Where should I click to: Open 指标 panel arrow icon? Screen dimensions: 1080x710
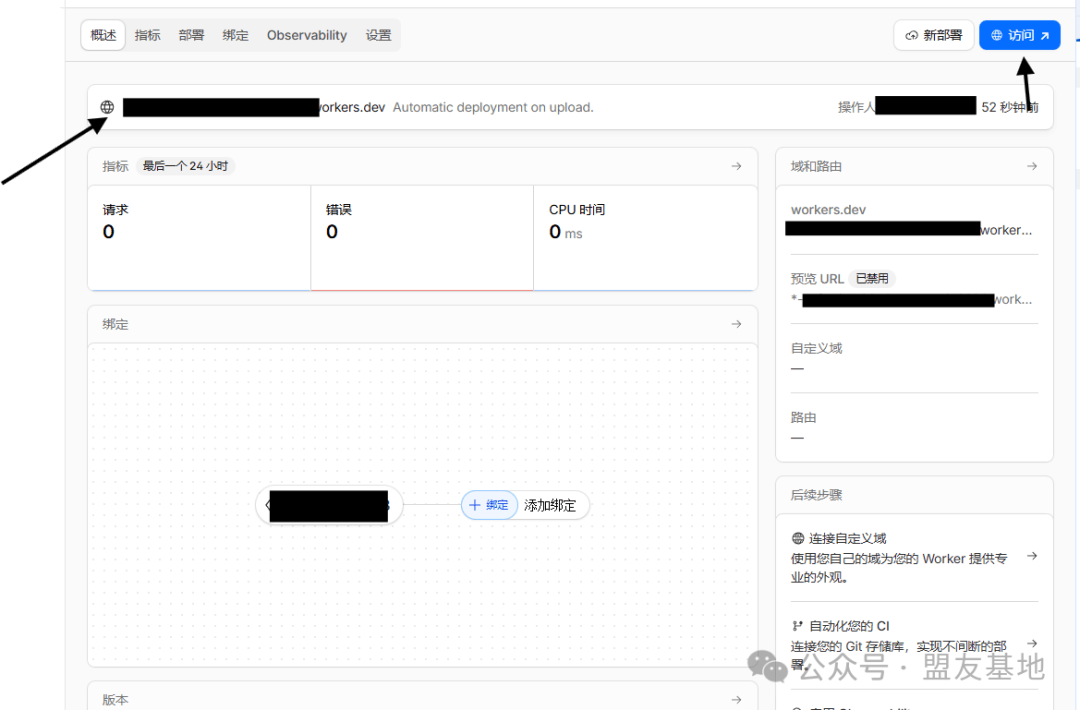pyautogui.click(x=736, y=166)
